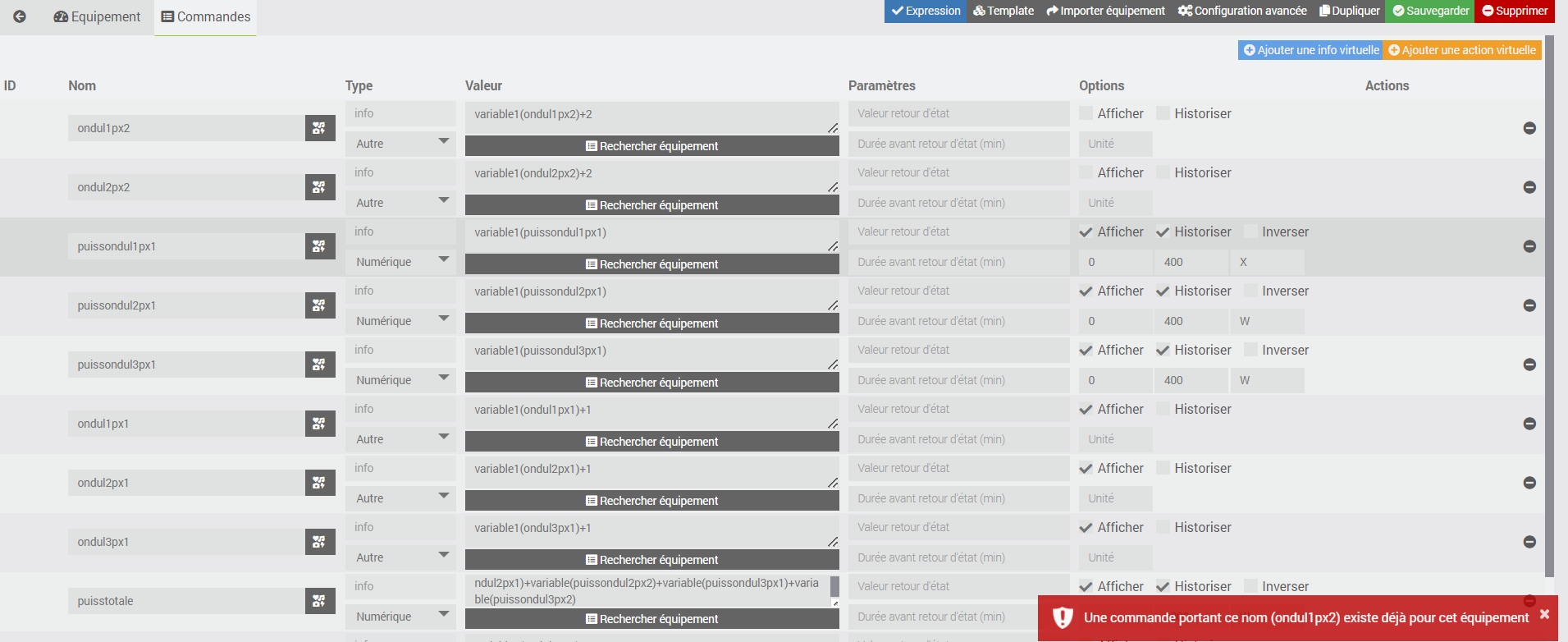Remove the puissondul3px1 command
The width and height of the screenshot is (1568, 642).
coord(1529,365)
